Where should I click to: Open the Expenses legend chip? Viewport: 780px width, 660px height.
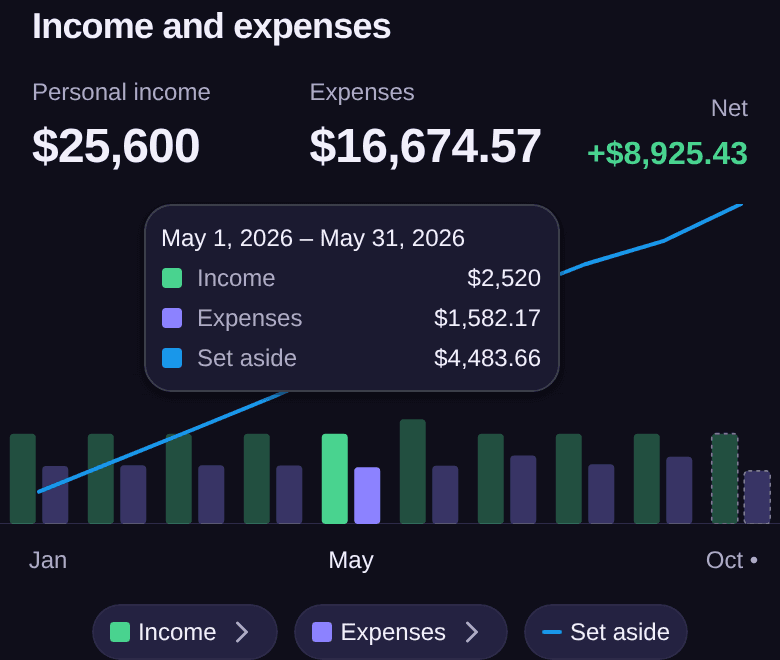pyautogui.click(x=400, y=632)
